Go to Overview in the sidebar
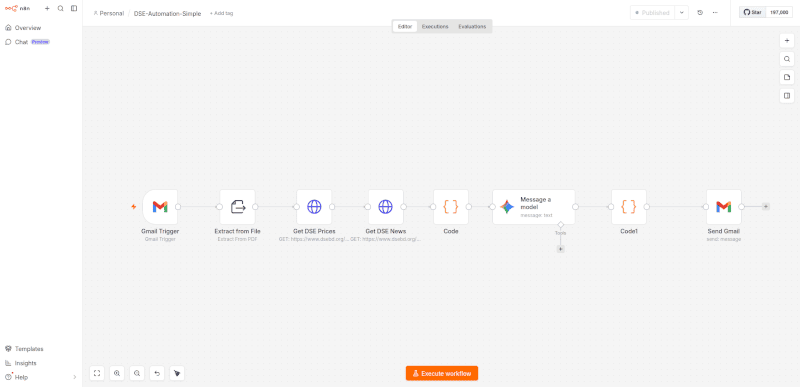The width and height of the screenshot is (800, 387). tap(28, 28)
